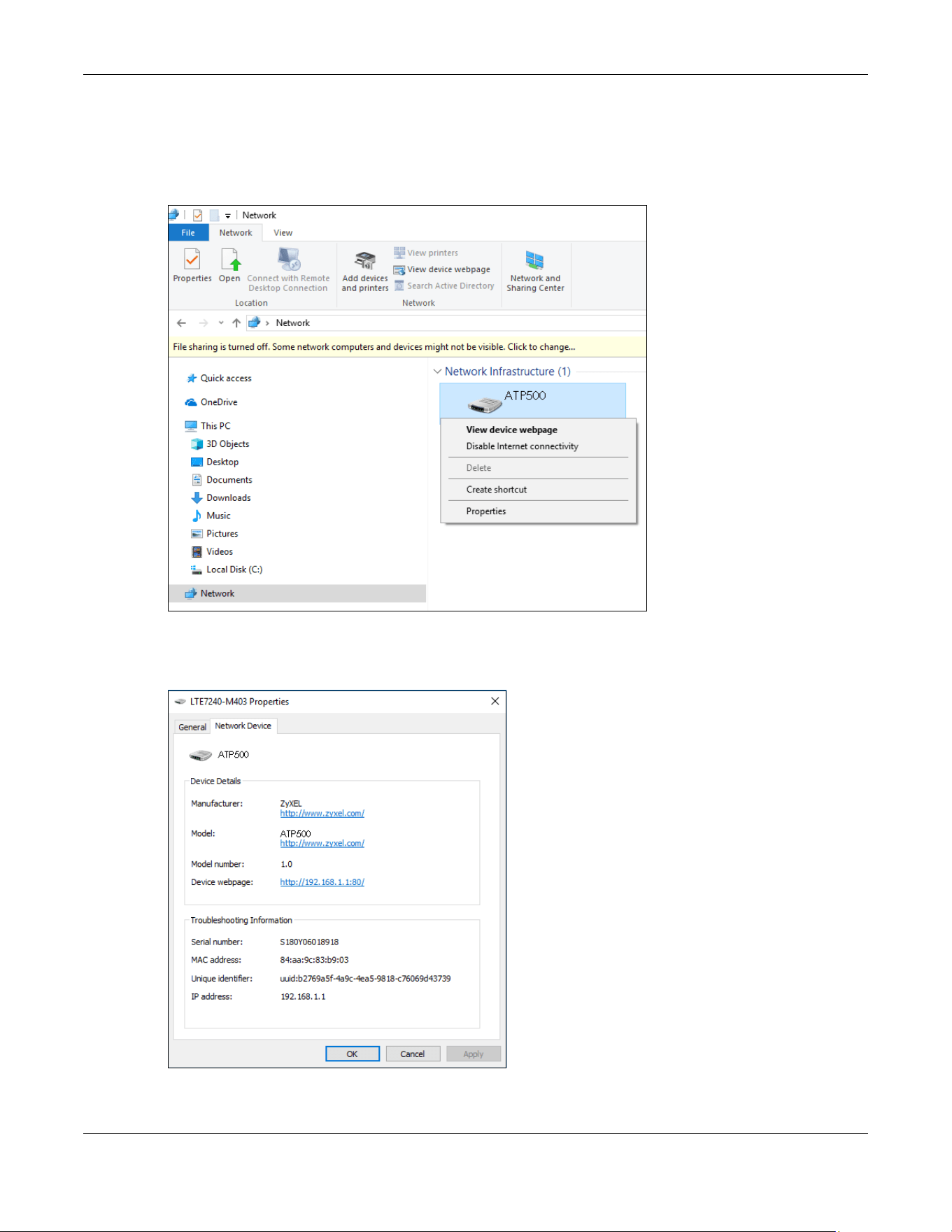The image size is (952, 1232).
Task: Open Customize Quick Access Toolbar dropdown
Action: pos(228,215)
